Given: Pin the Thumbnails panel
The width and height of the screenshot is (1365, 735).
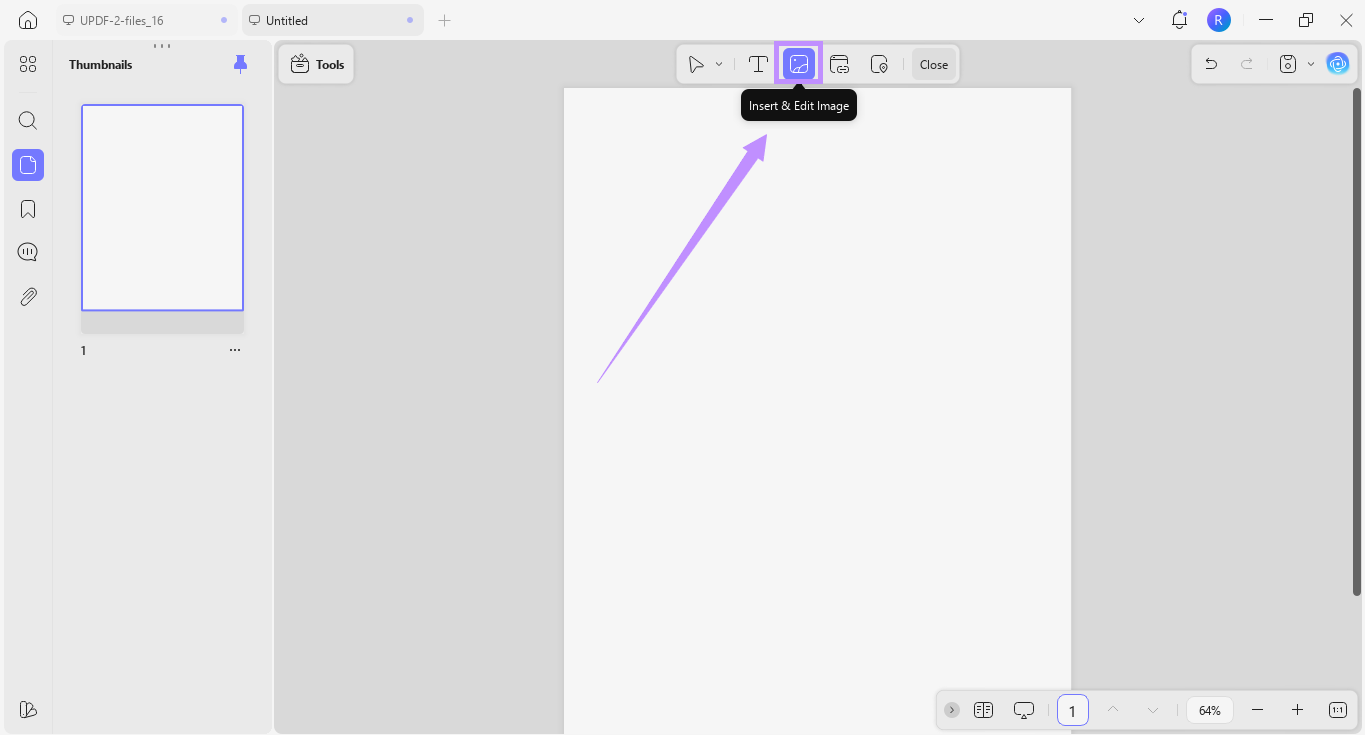Looking at the screenshot, I should click(x=240, y=63).
